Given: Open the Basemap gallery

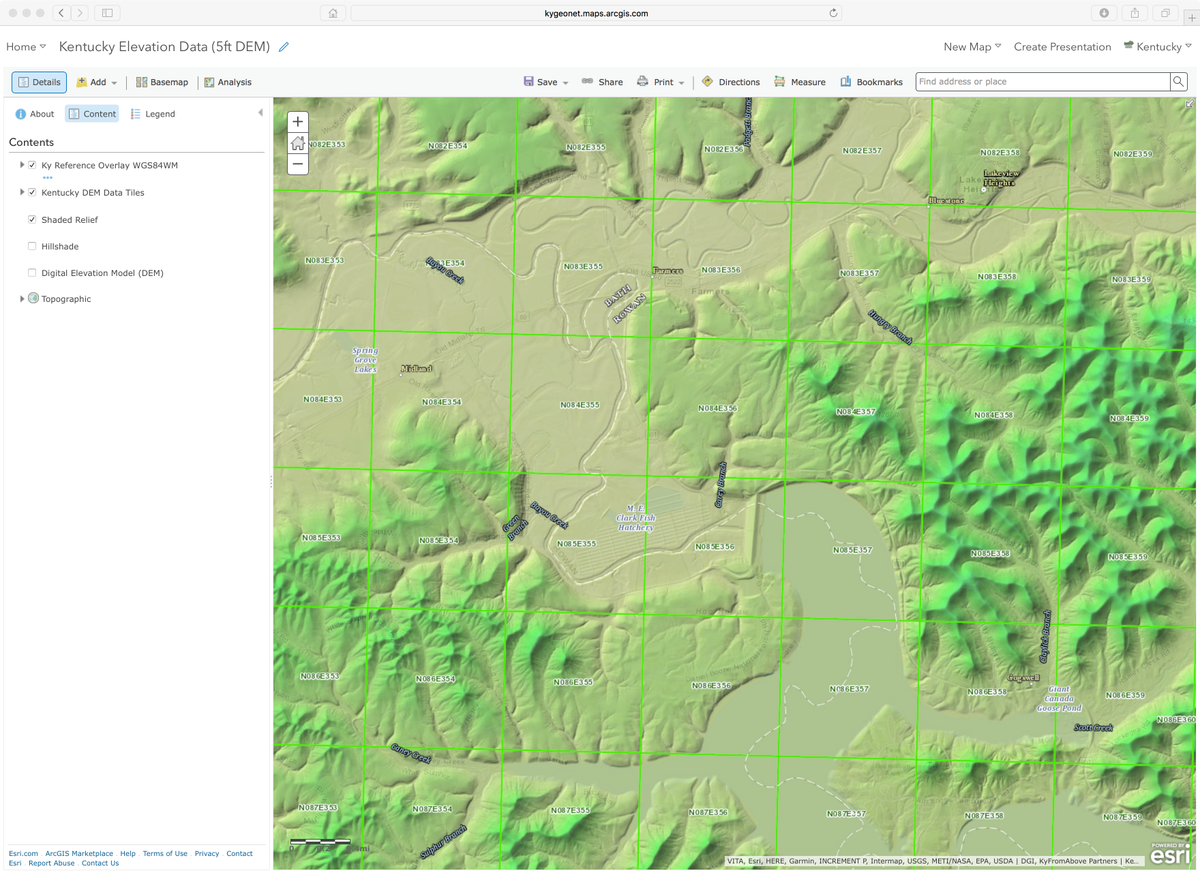Looking at the screenshot, I should tap(162, 82).
